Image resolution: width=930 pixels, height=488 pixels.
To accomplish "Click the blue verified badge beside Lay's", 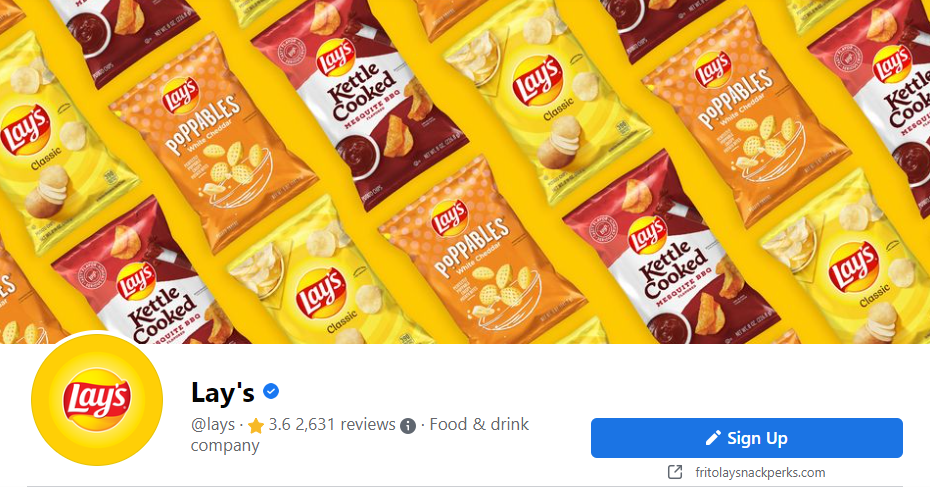I will pos(271,391).
